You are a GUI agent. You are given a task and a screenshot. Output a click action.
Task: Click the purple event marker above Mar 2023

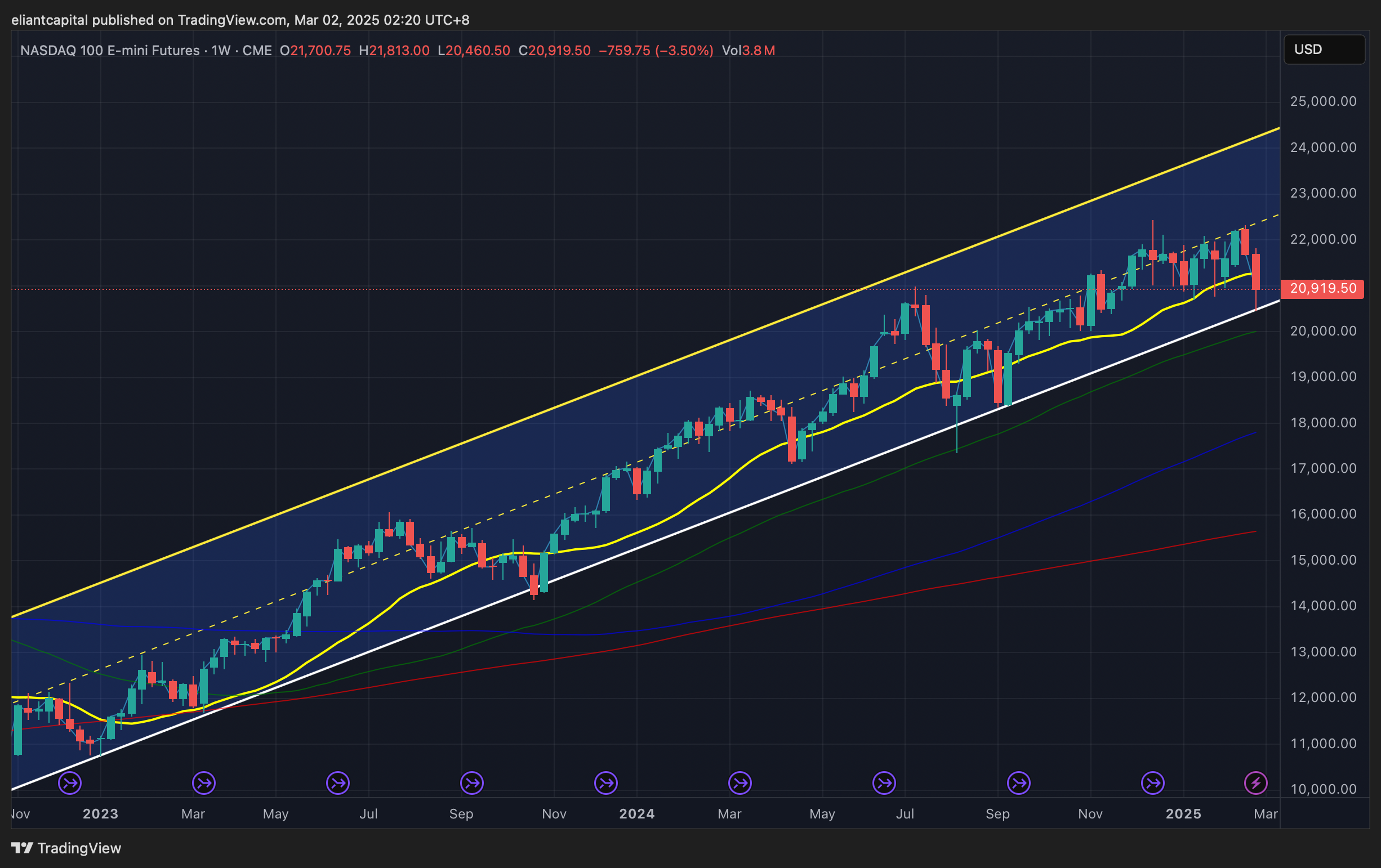click(x=203, y=783)
